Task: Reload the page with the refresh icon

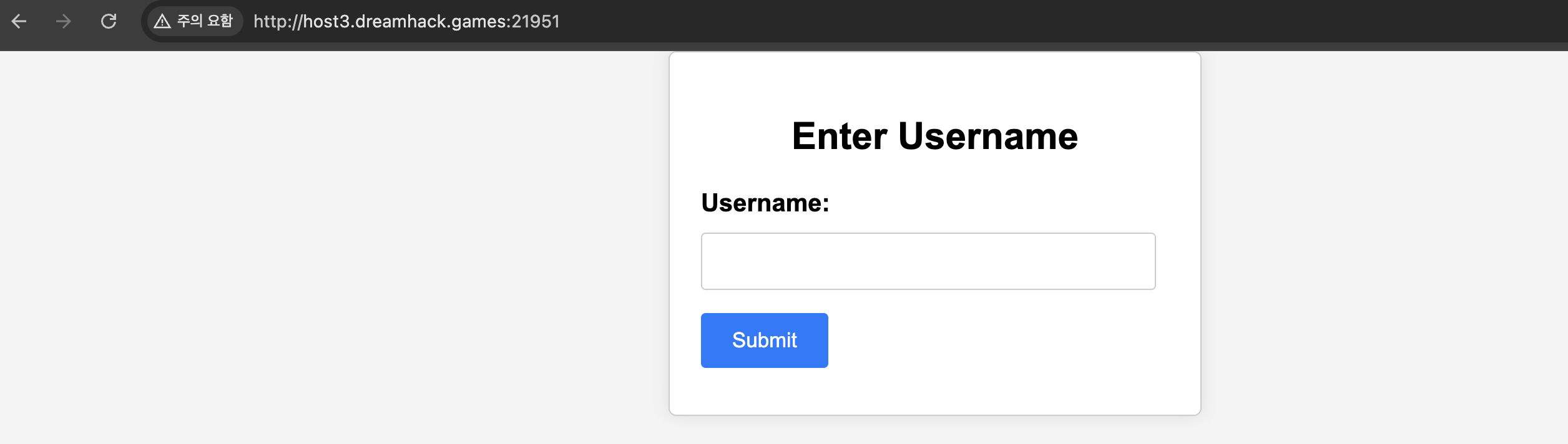Action: (109, 22)
